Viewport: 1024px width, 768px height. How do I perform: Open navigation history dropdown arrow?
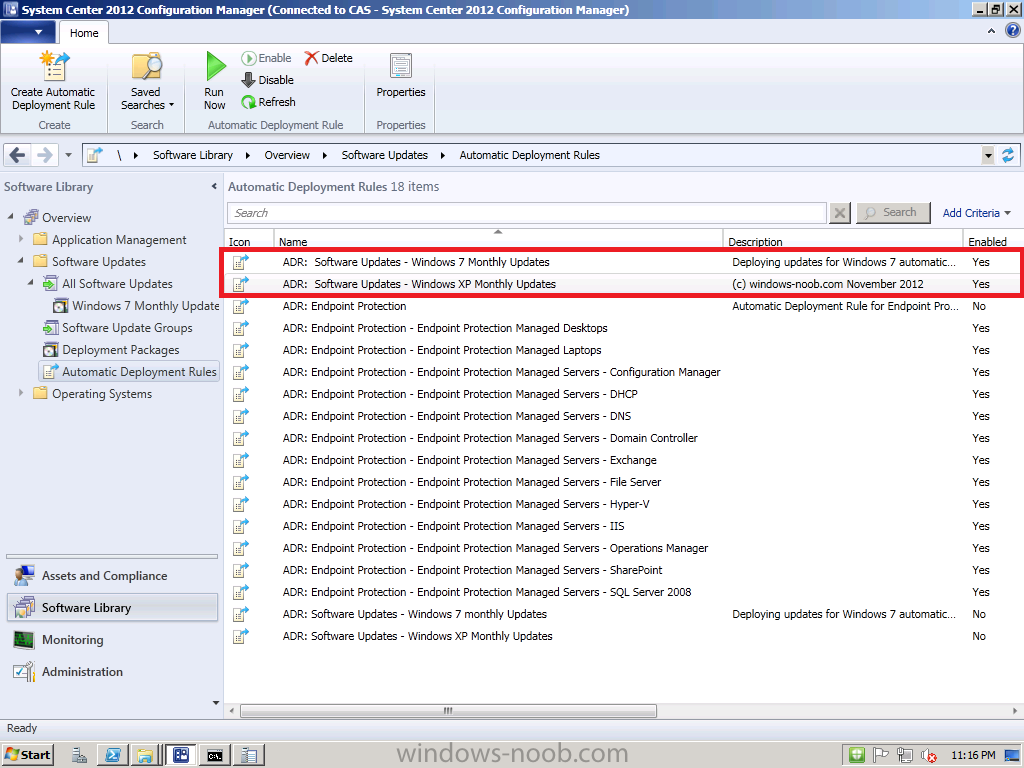(69, 155)
